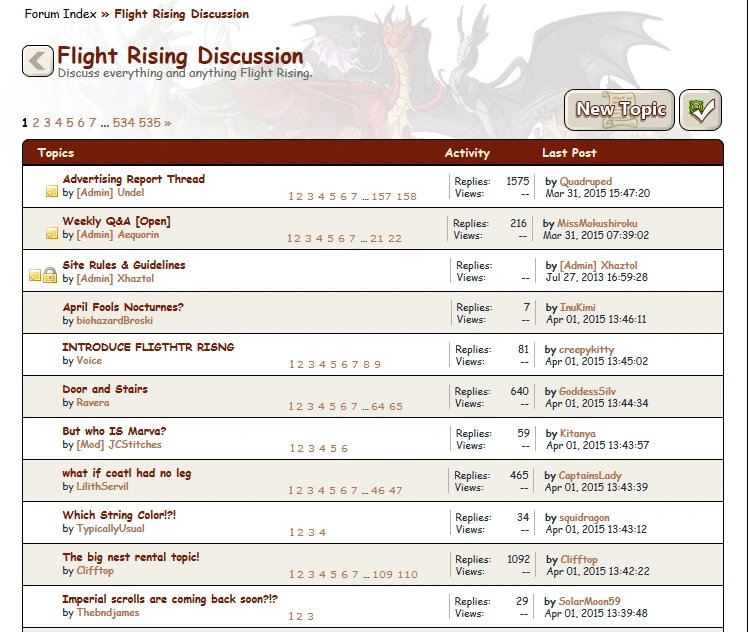Click the padlock icon on Site Rules & Guidelines
Viewport: 748px width, 632px height.
(50, 275)
